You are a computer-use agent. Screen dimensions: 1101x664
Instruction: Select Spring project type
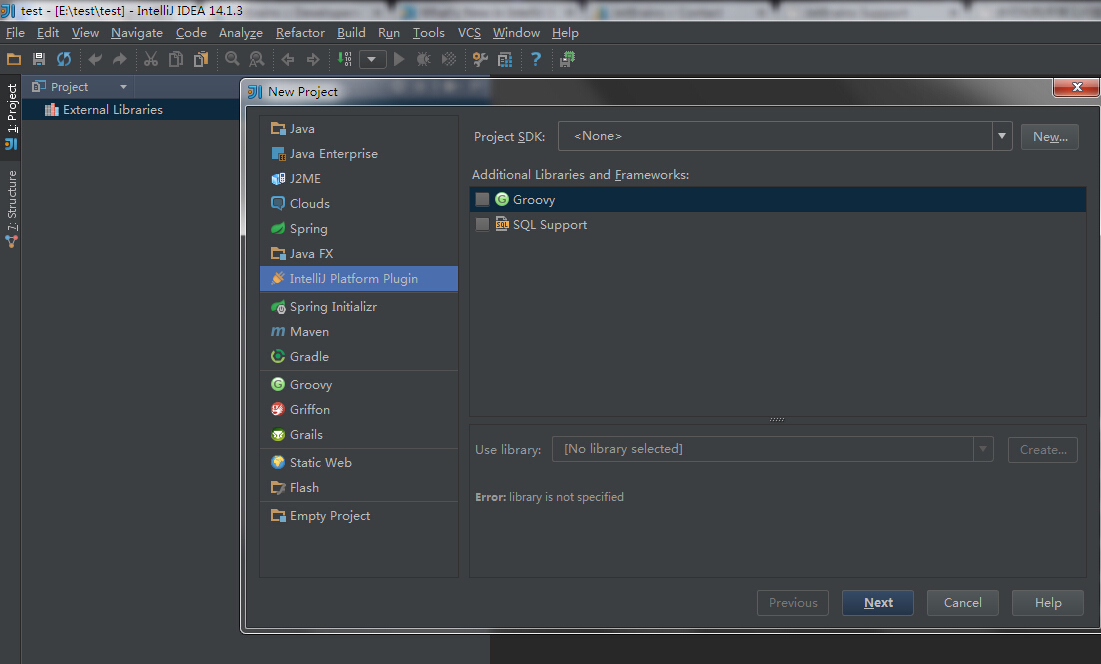click(359, 229)
